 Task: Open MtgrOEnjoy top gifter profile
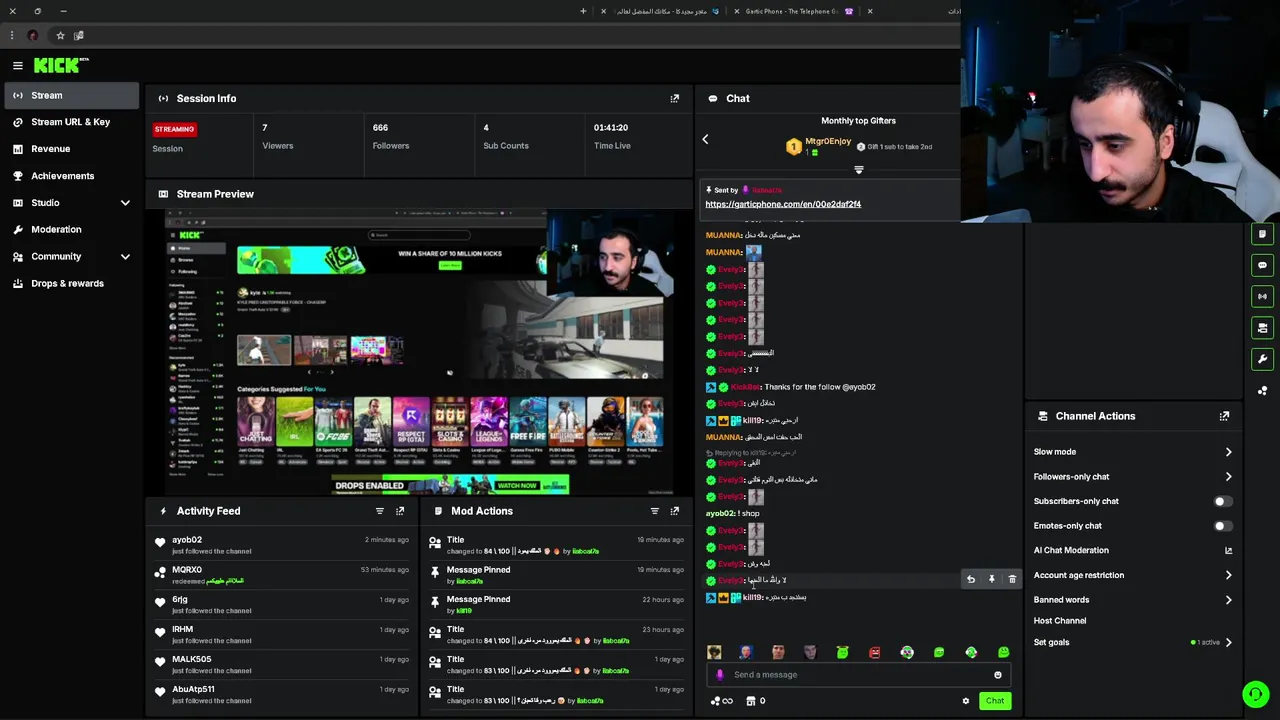(828, 141)
